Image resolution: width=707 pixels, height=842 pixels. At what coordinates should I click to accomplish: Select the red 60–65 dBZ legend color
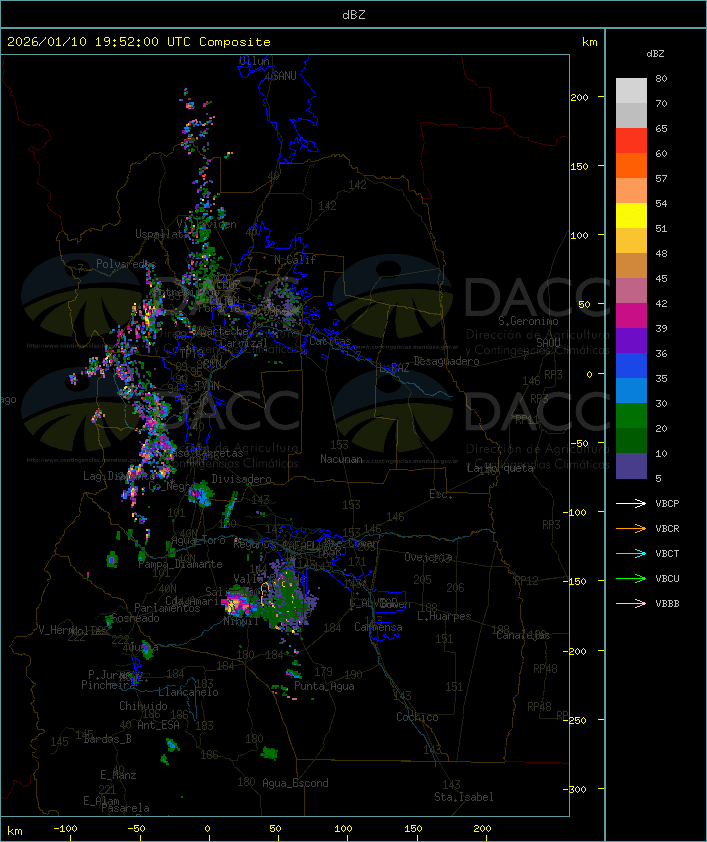point(631,141)
